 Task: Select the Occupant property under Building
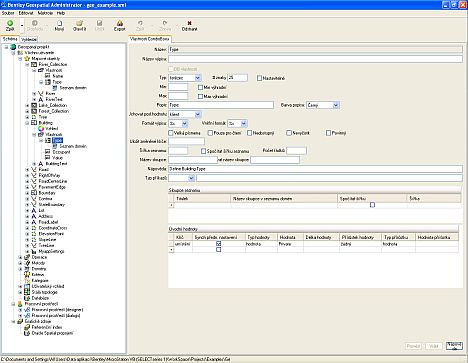point(61,152)
